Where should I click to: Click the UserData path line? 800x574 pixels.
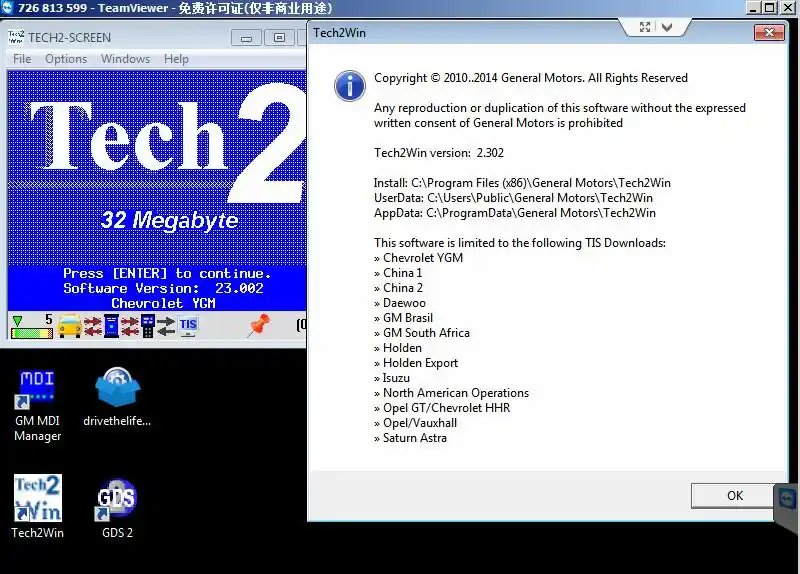513,198
